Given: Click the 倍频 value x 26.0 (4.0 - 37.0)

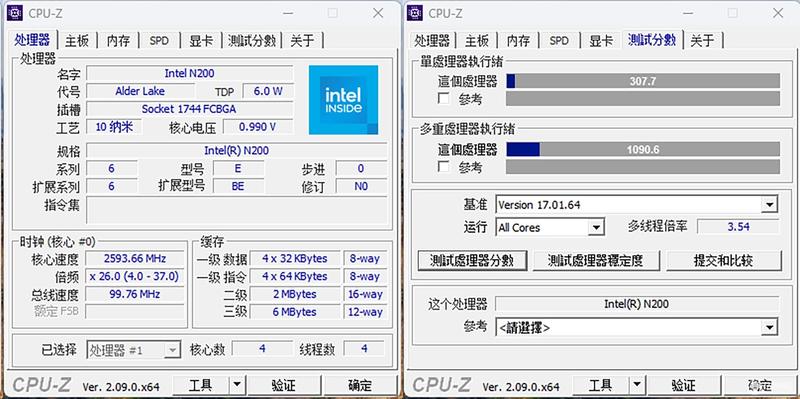Looking at the screenshot, I should (135, 277).
